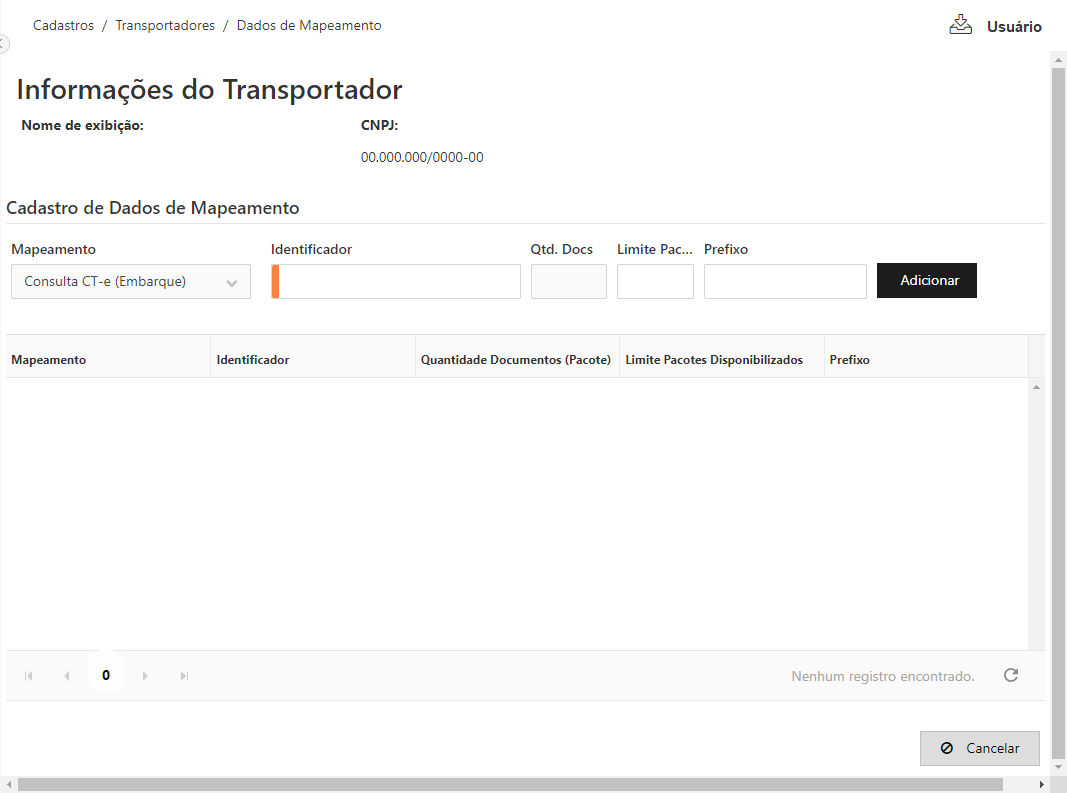Go to next page in the pager
The width and height of the screenshot is (1067, 793).
[145, 676]
